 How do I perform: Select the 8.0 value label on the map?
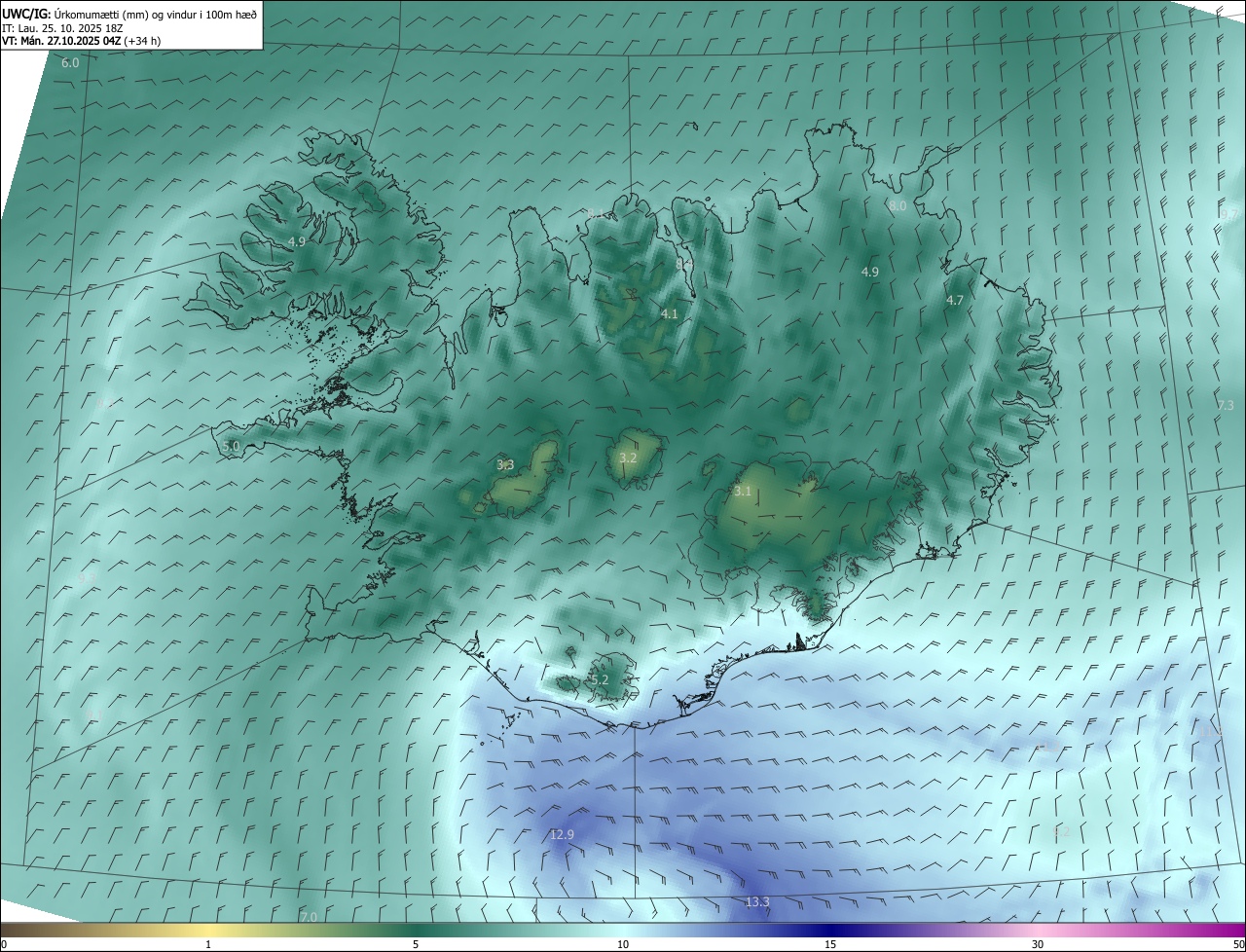click(x=898, y=206)
